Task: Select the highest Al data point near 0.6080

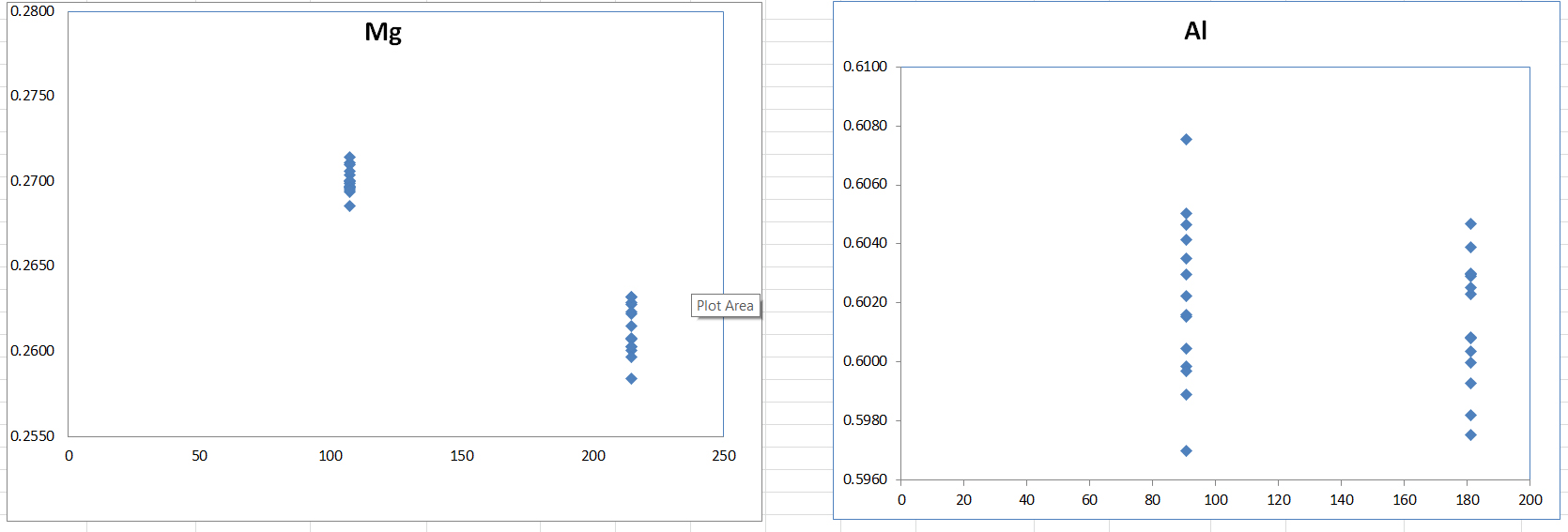Action: pos(1186,140)
